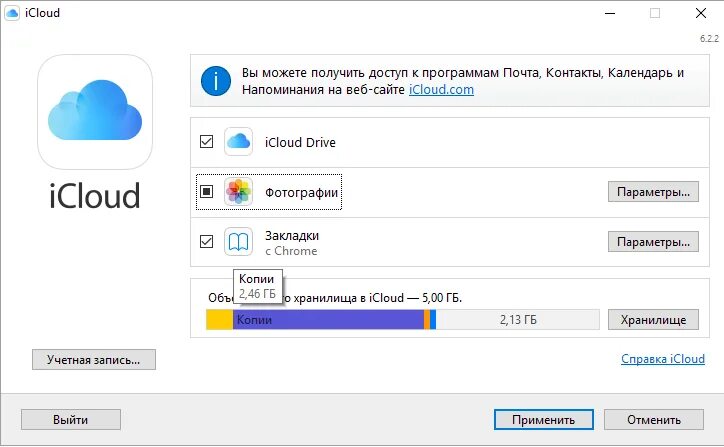Image resolution: width=724 pixels, height=447 pixels.
Task: Apply changes with Применить
Action: pyautogui.click(x=543, y=420)
